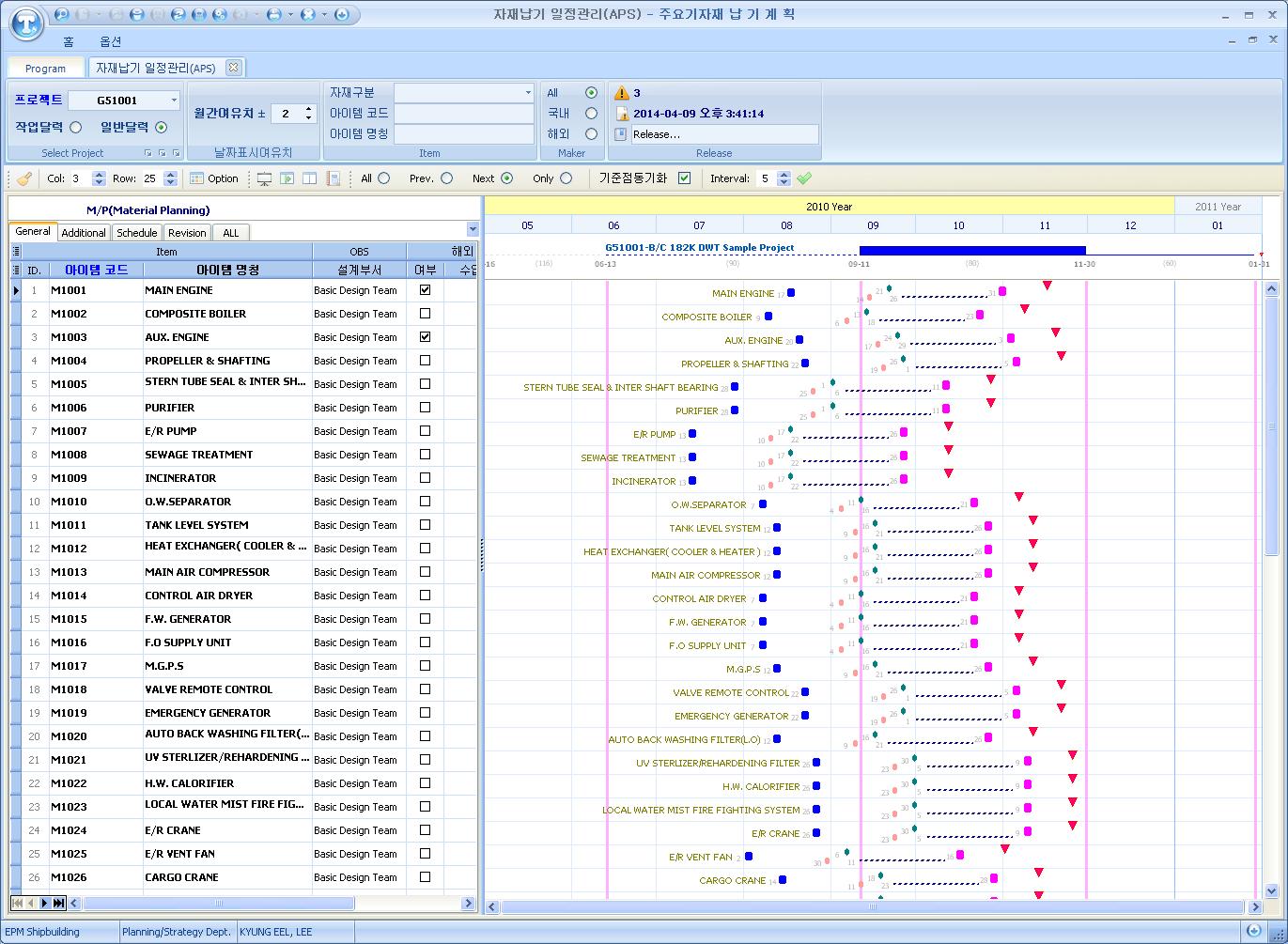The height and width of the screenshot is (944, 1288).
Task: Select 해외 maker radio button
Action: [591, 133]
